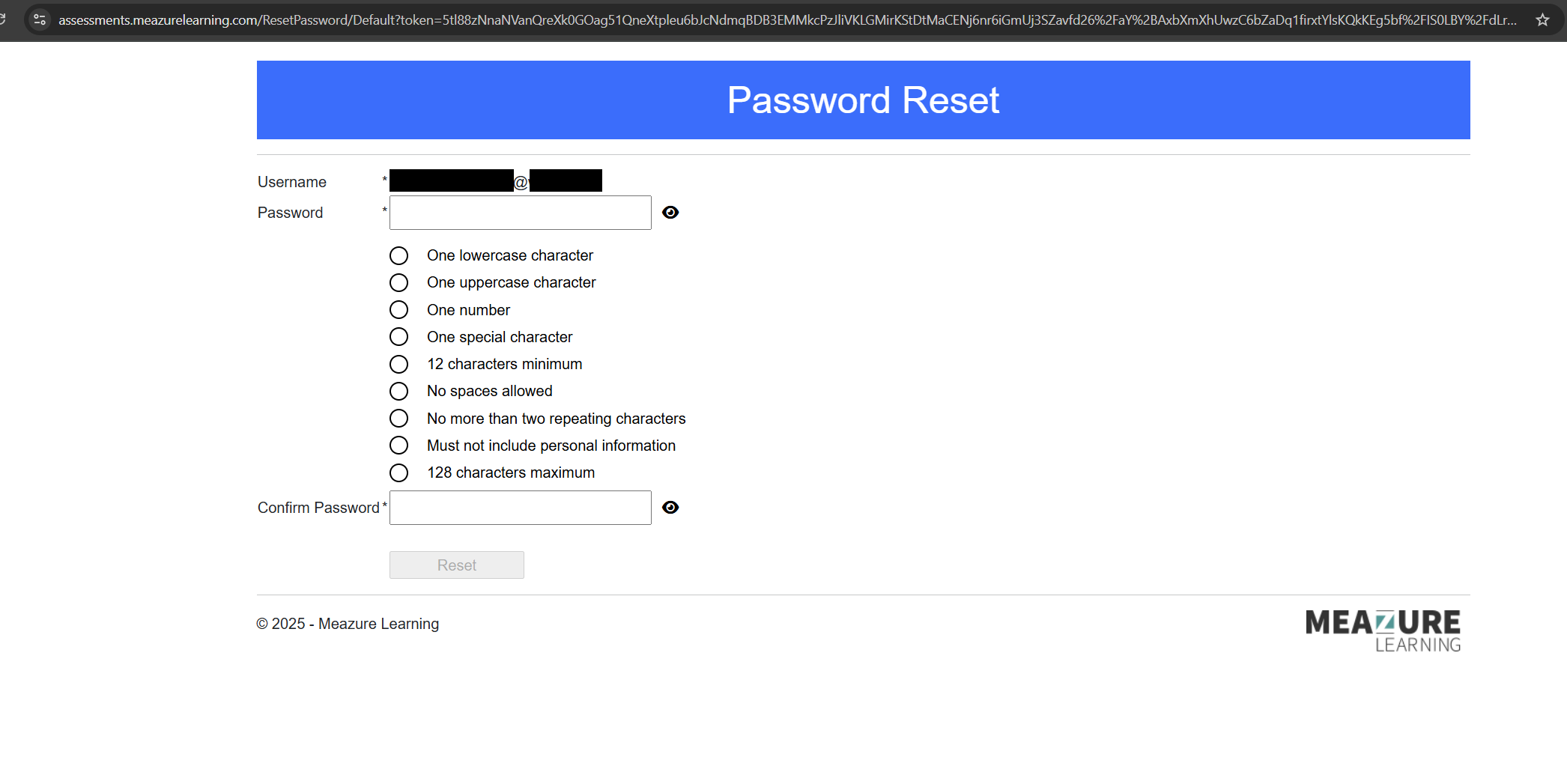Click 'No more than two repeating characters' circle

pos(398,419)
